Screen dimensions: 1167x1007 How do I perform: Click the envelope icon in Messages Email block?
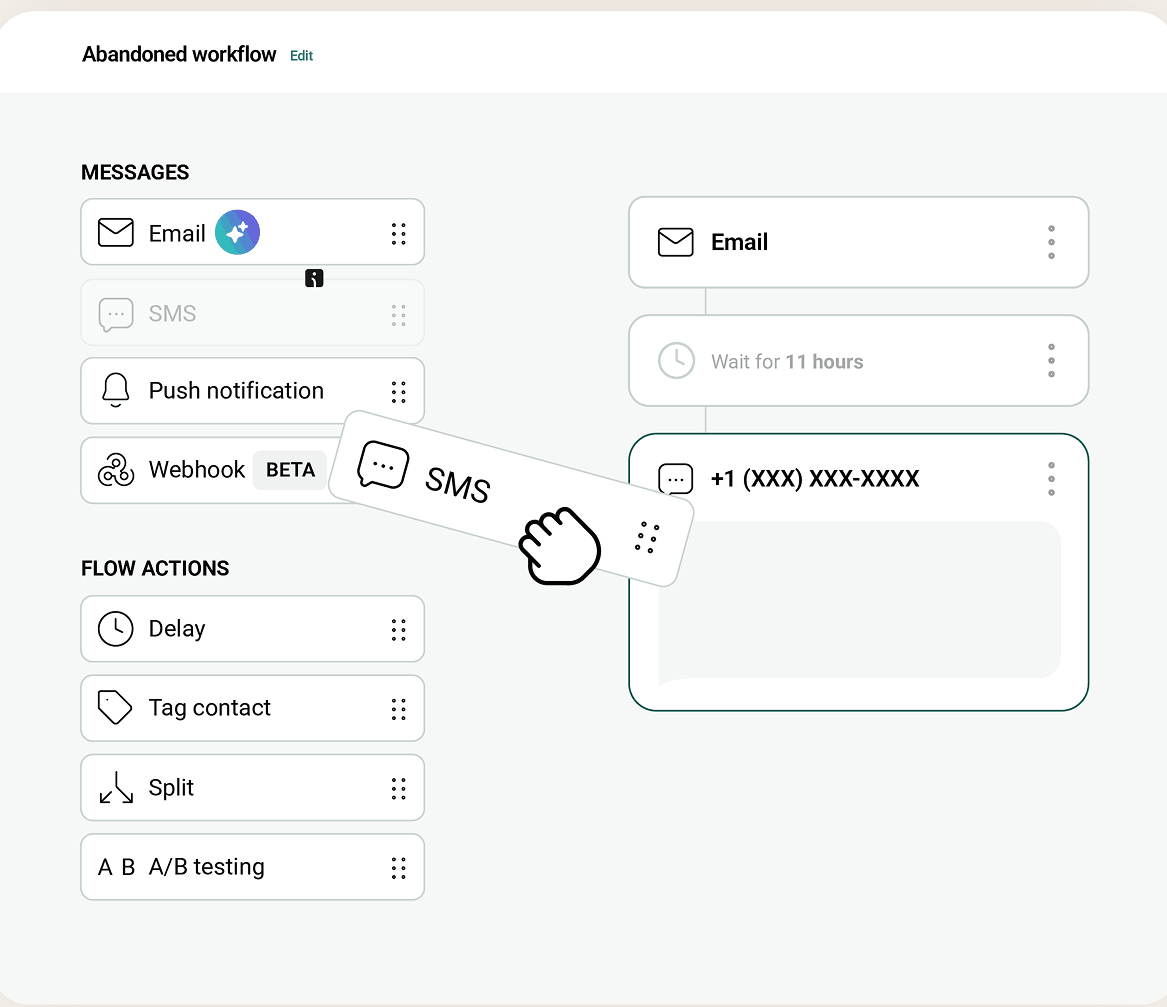[x=115, y=232]
